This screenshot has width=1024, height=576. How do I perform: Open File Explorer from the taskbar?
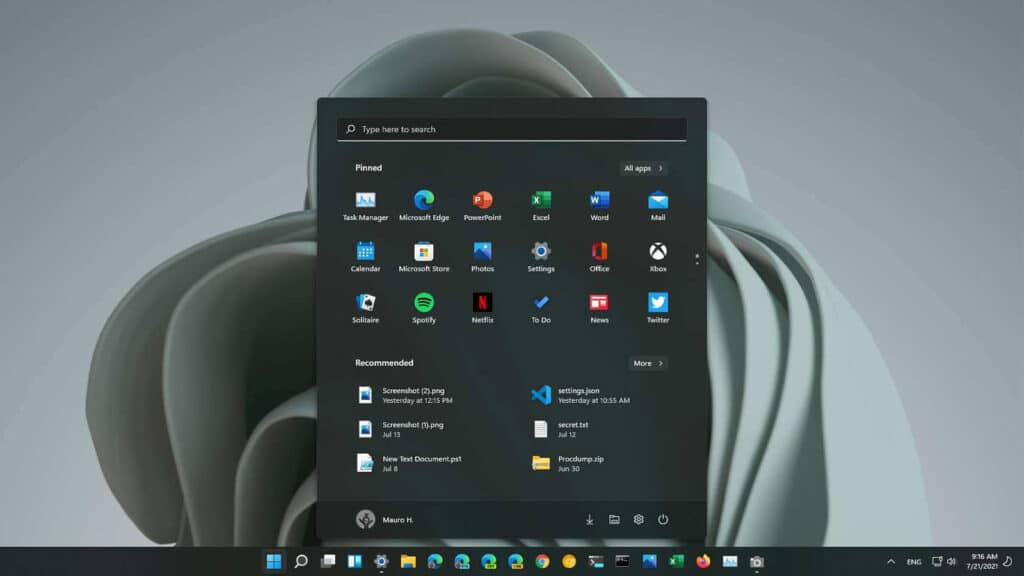click(x=408, y=561)
